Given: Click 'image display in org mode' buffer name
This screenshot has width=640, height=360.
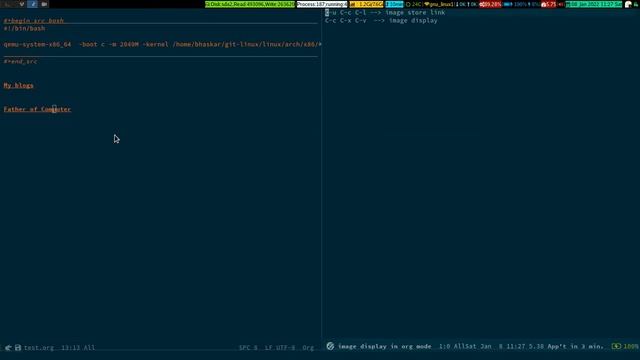Looking at the screenshot, I should [384, 346].
